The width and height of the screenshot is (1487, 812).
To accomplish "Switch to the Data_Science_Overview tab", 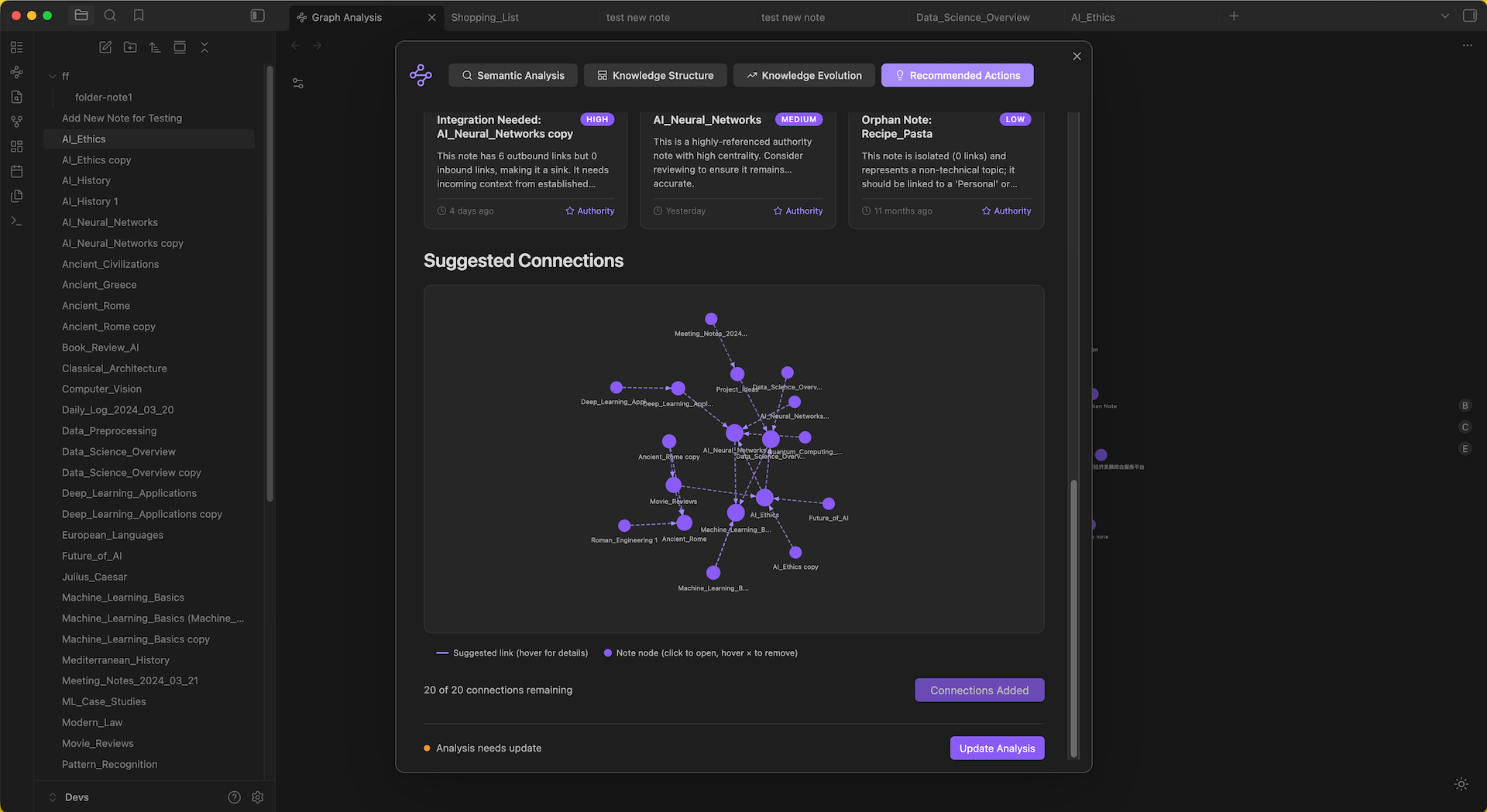I will 973,17.
